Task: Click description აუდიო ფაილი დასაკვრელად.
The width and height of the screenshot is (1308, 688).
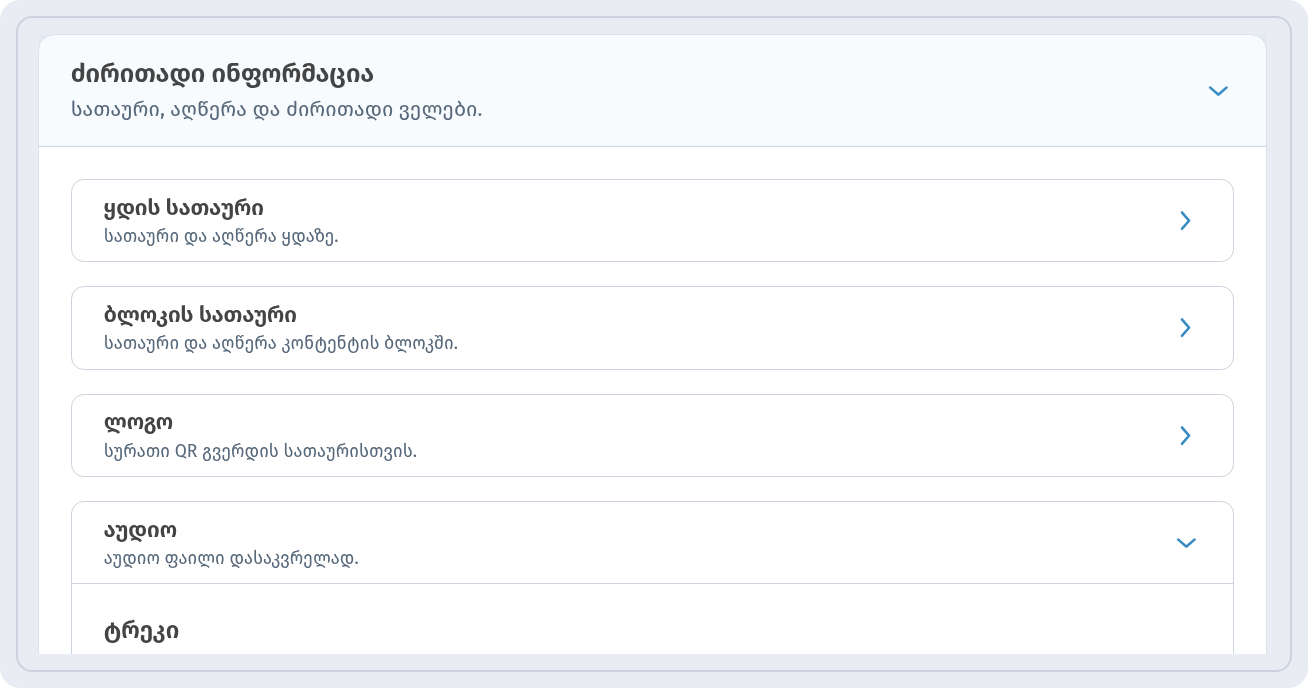Action: [x=231, y=558]
